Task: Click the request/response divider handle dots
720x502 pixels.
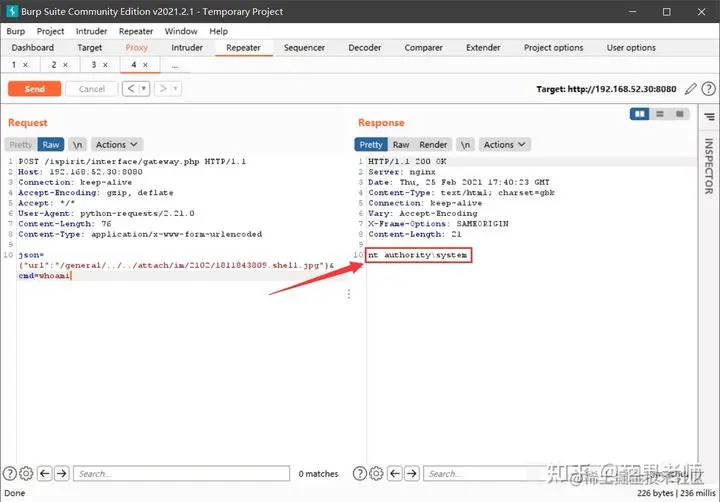Action: pos(349,294)
